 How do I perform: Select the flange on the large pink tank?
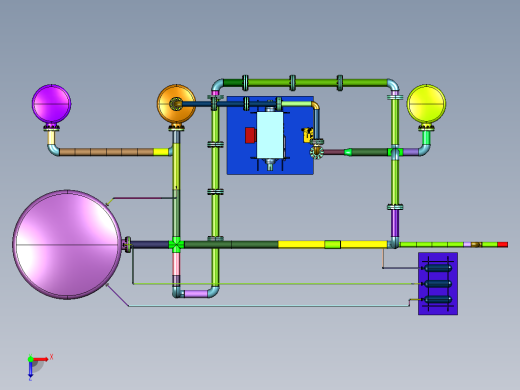pos(127,245)
